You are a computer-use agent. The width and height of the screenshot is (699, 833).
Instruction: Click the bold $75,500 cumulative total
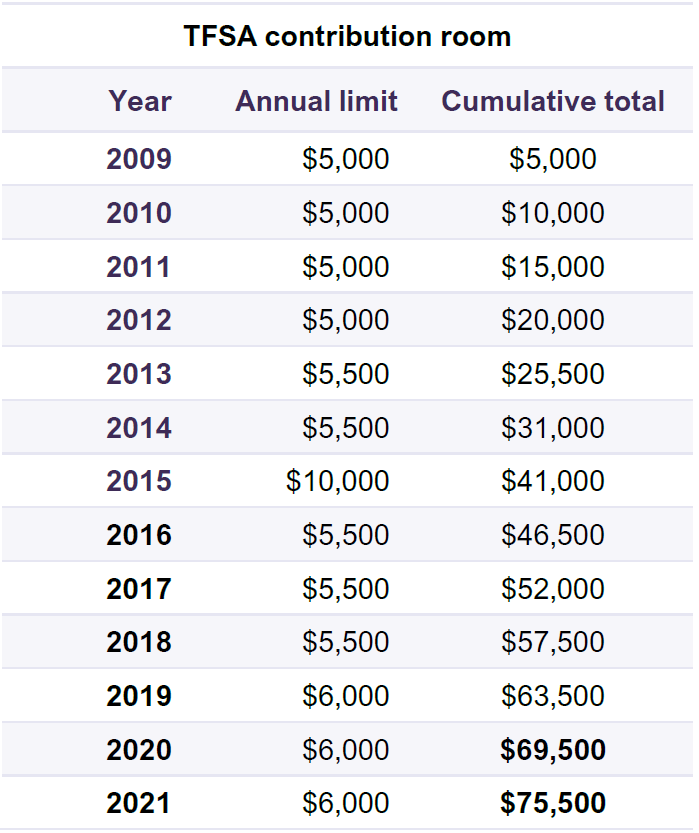553,802
